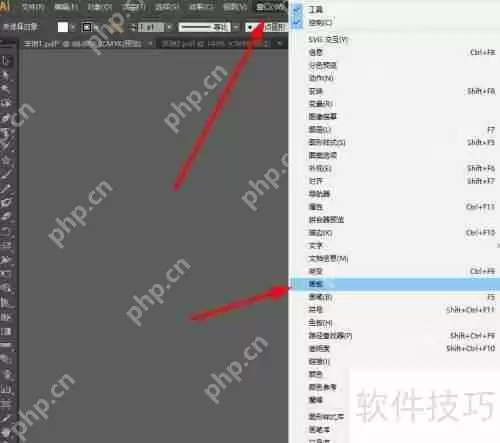
Task: Open the 视图(V) View menu
Action: pyautogui.click(x=235, y=7)
